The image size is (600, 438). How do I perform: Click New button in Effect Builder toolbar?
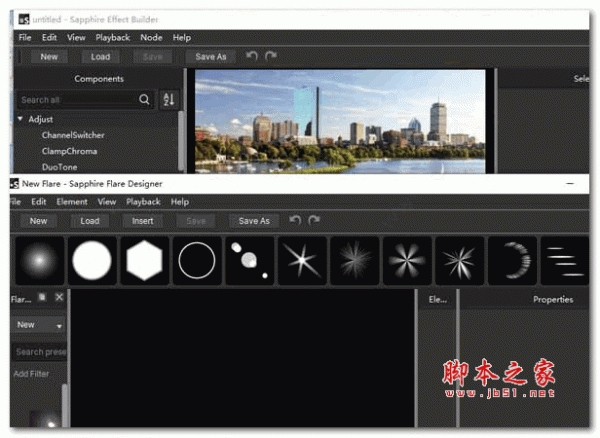[x=49, y=57]
